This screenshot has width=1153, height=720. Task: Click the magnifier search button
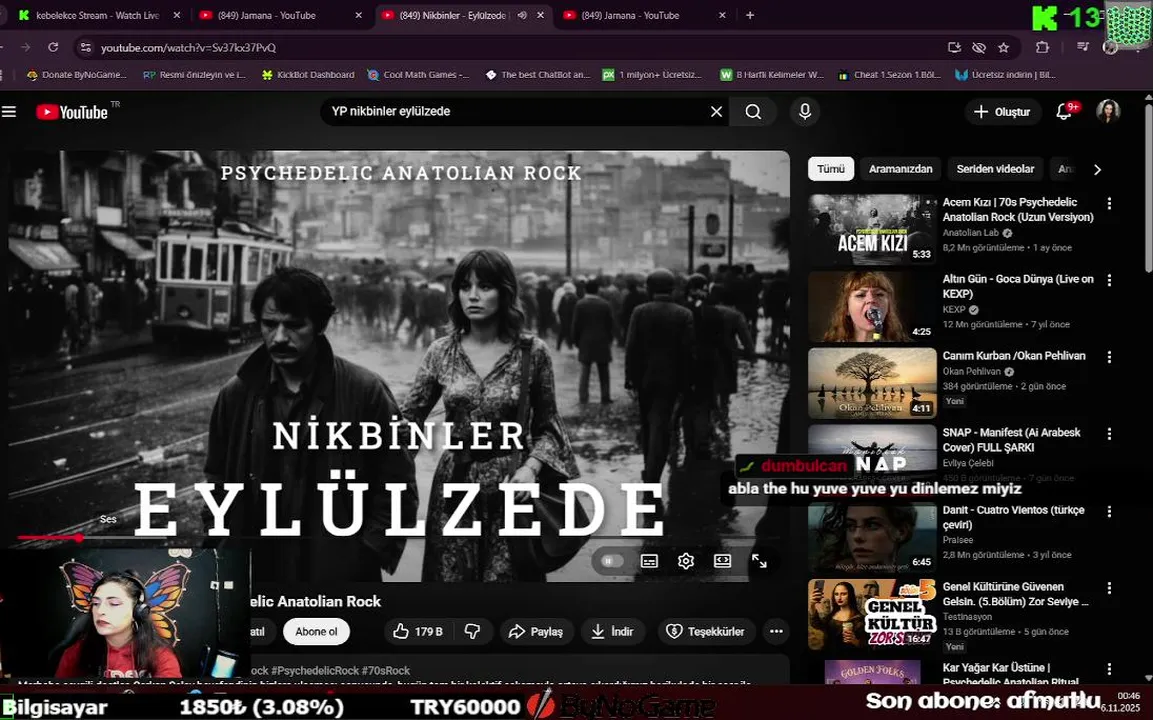coord(753,112)
